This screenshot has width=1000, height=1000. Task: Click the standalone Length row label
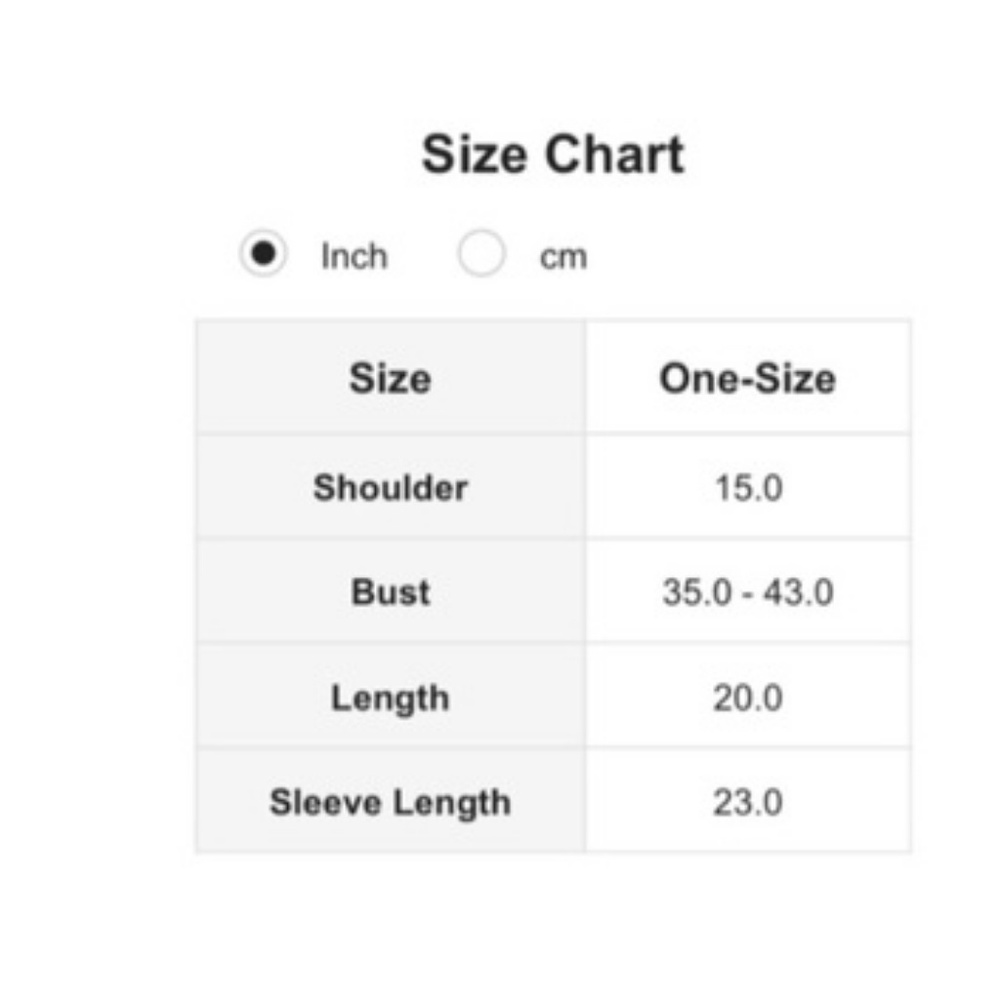click(390, 697)
